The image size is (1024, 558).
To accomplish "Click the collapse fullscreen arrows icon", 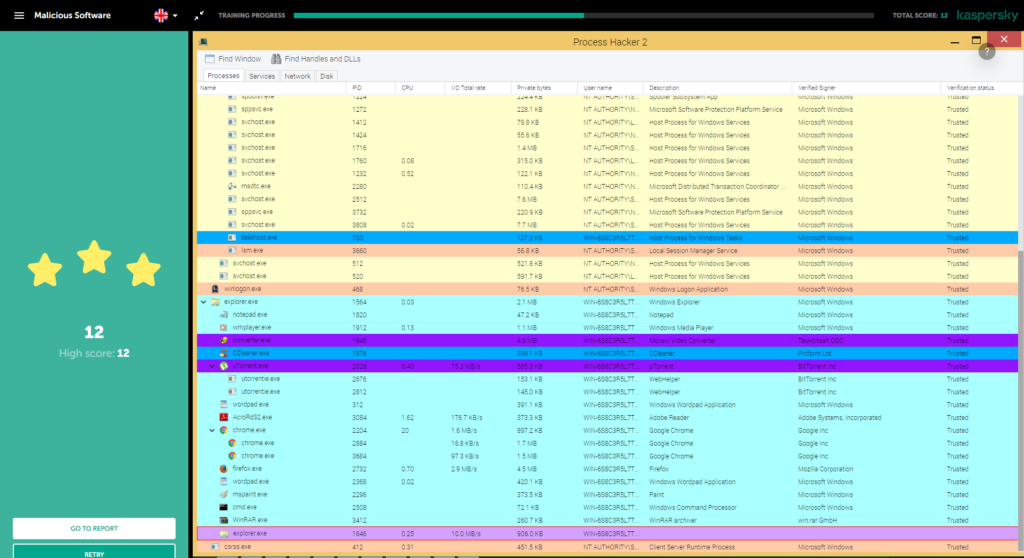I will click(x=199, y=15).
